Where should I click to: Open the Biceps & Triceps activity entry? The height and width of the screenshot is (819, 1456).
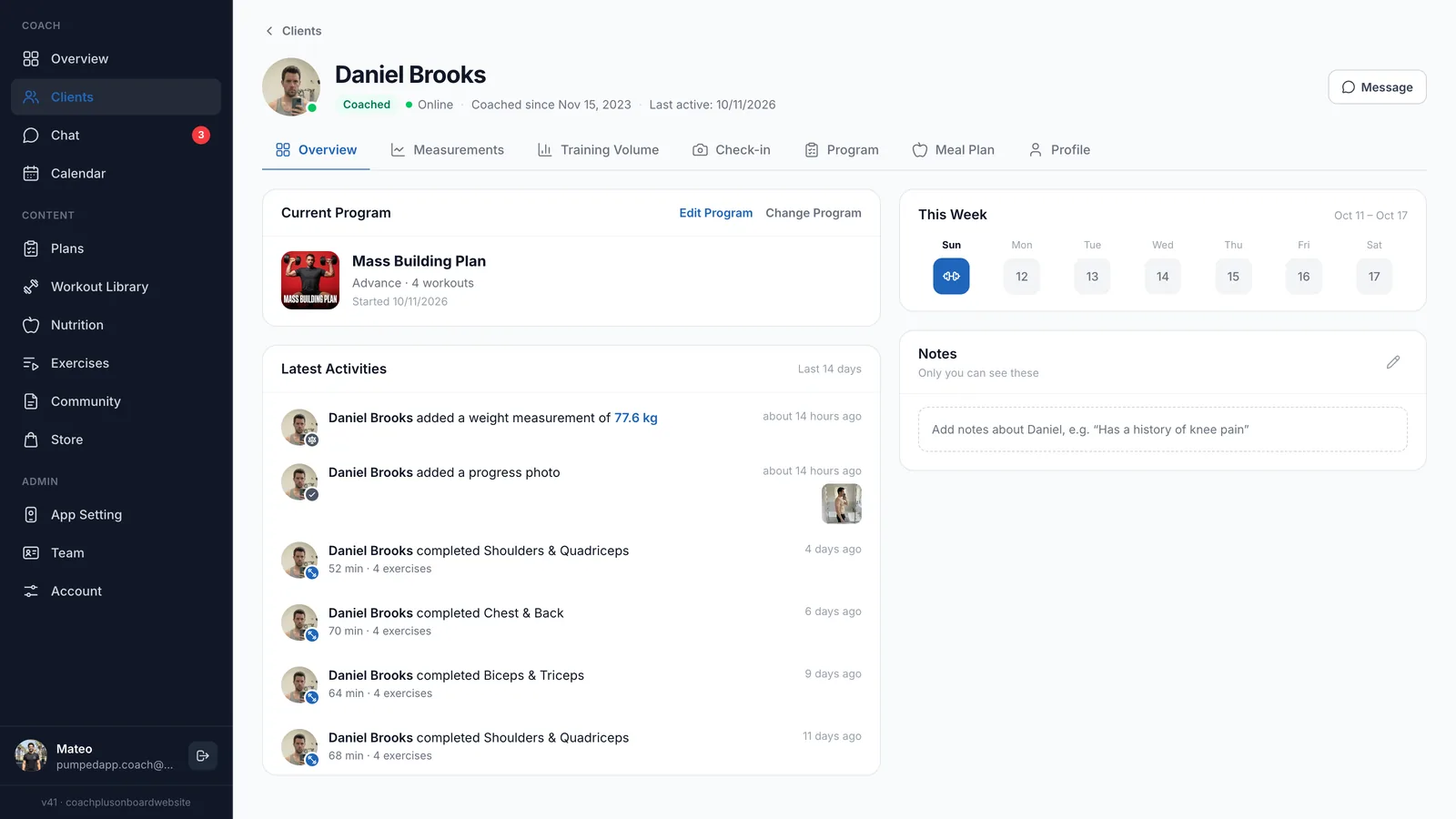point(571,684)
